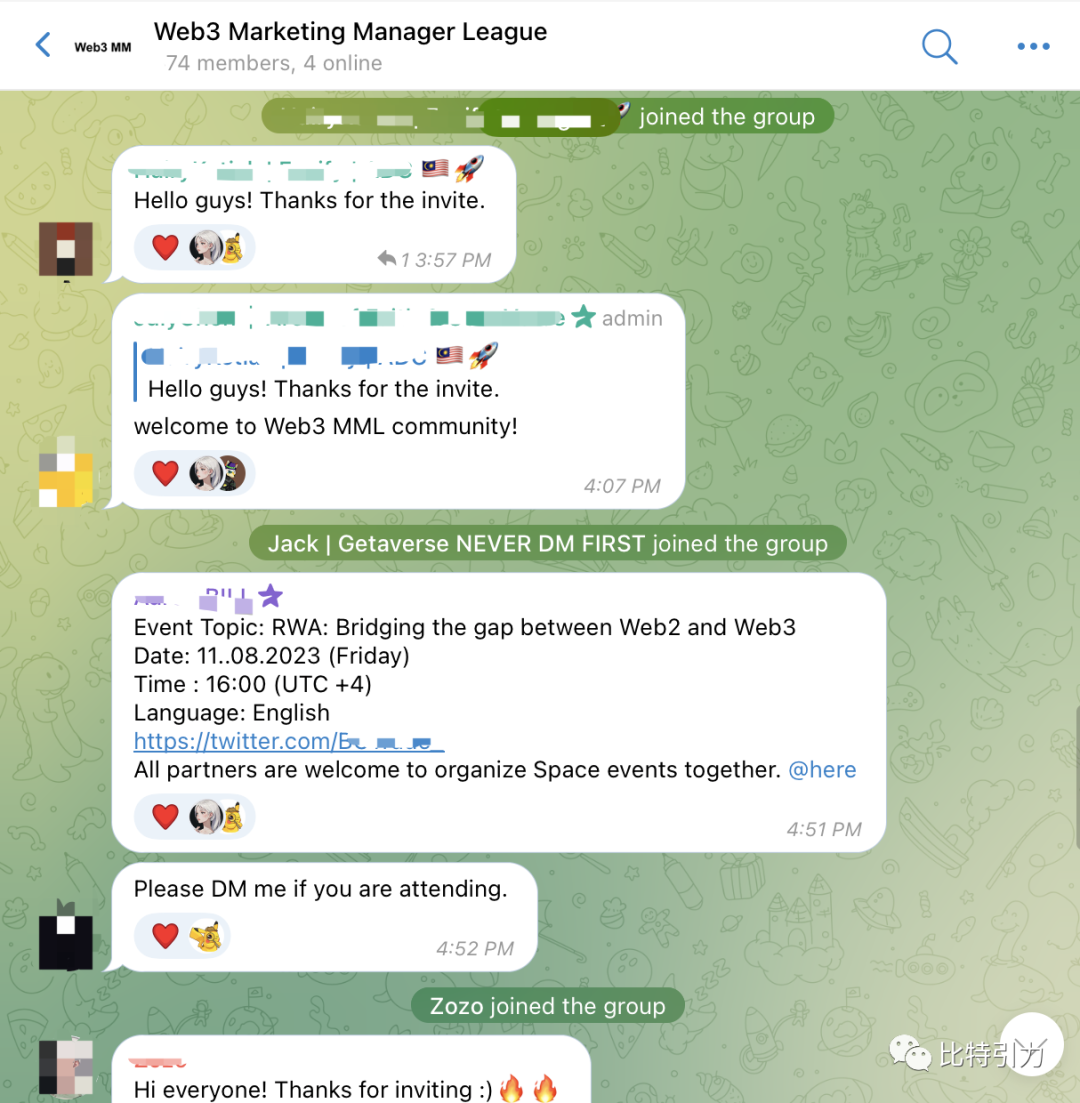The image size is (1080, 1103).
Task: Toggle heart reaction on event announcement
Action: (165, 817)
